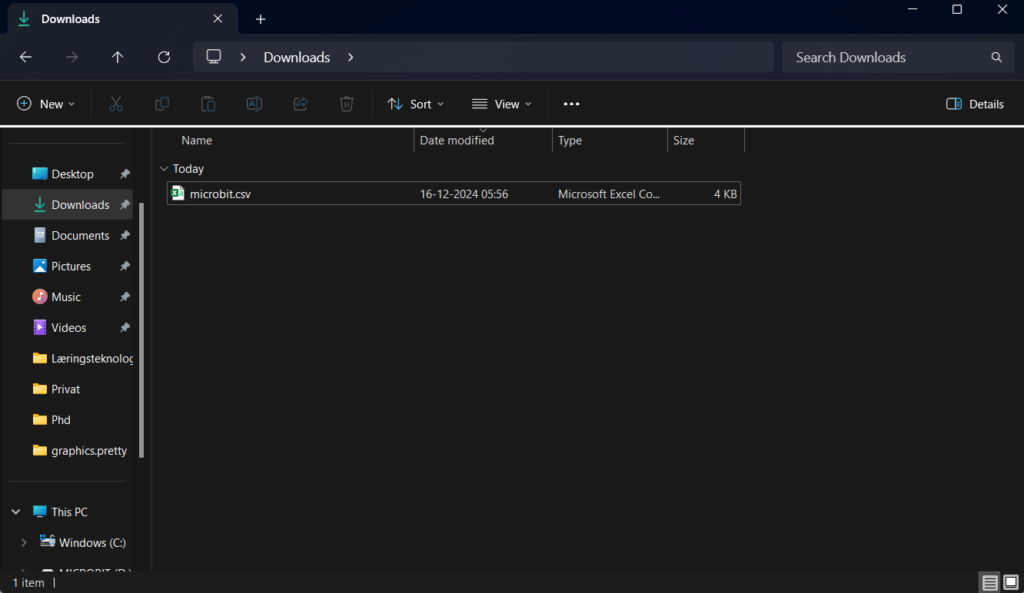Unpin Documents using its pin icon

tap(125, 236)
